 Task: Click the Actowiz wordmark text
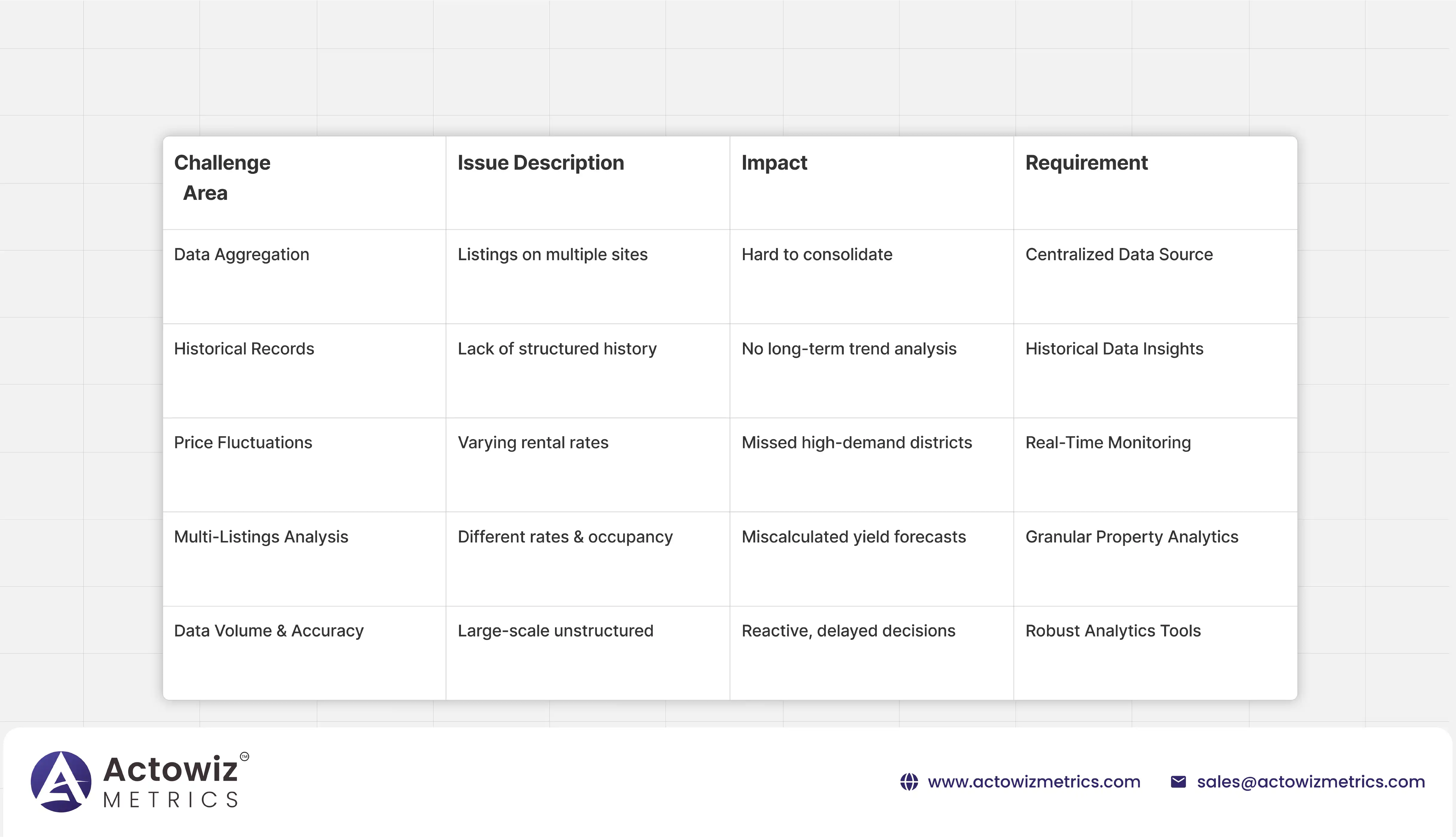pos(170,769)
